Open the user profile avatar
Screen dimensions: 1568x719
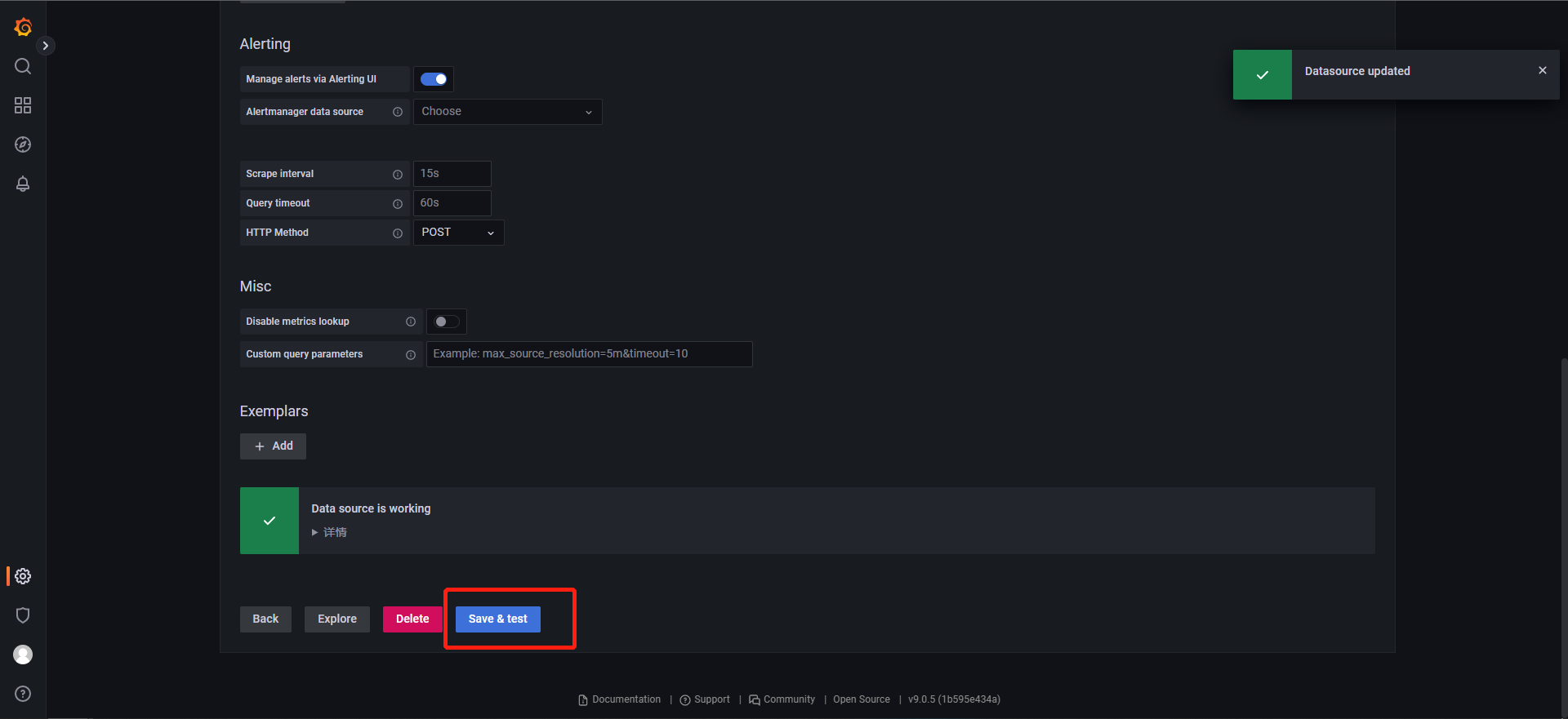[23, 655]
